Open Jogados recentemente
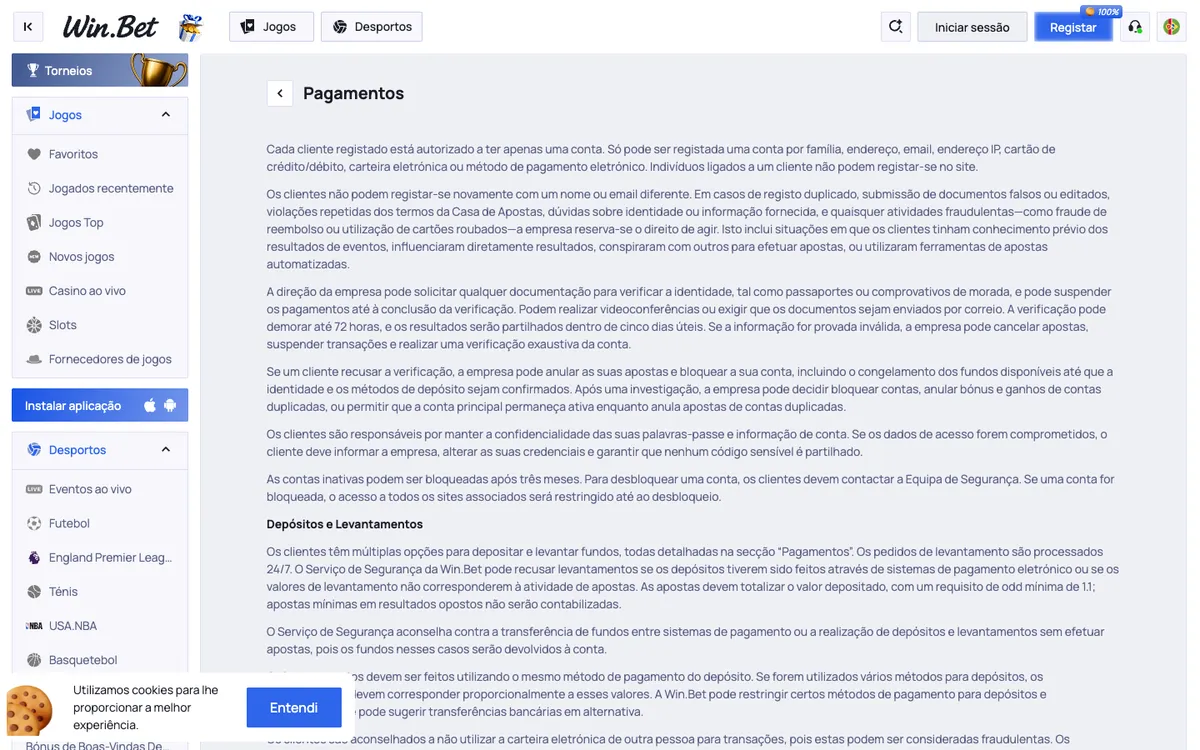Viewport: 1200px width, 750px height. (x=111, y=188)
